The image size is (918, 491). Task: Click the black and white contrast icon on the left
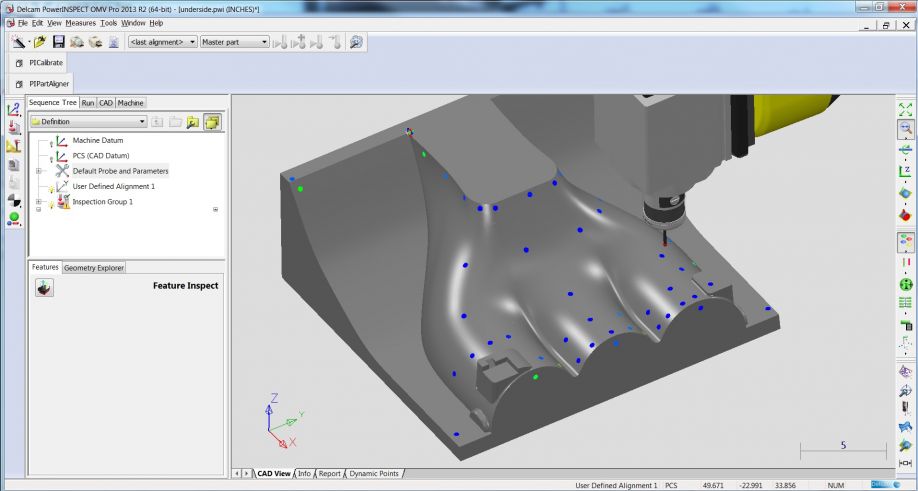[x=13, y=201]
